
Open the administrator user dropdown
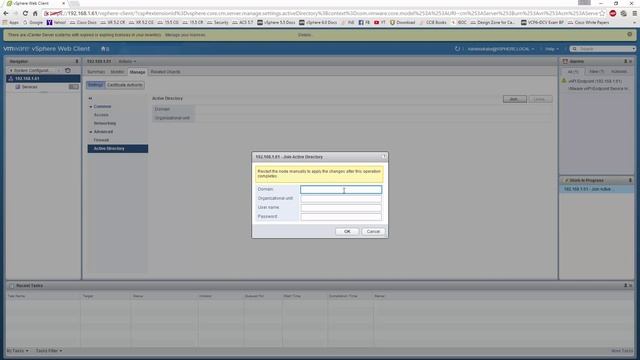pyautogui.click(x=501, y=49)
